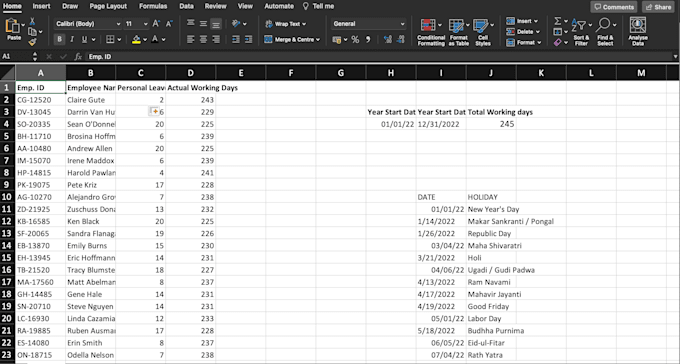Decrease decimal places
The image size is (680, 364).
click(401, 39)
